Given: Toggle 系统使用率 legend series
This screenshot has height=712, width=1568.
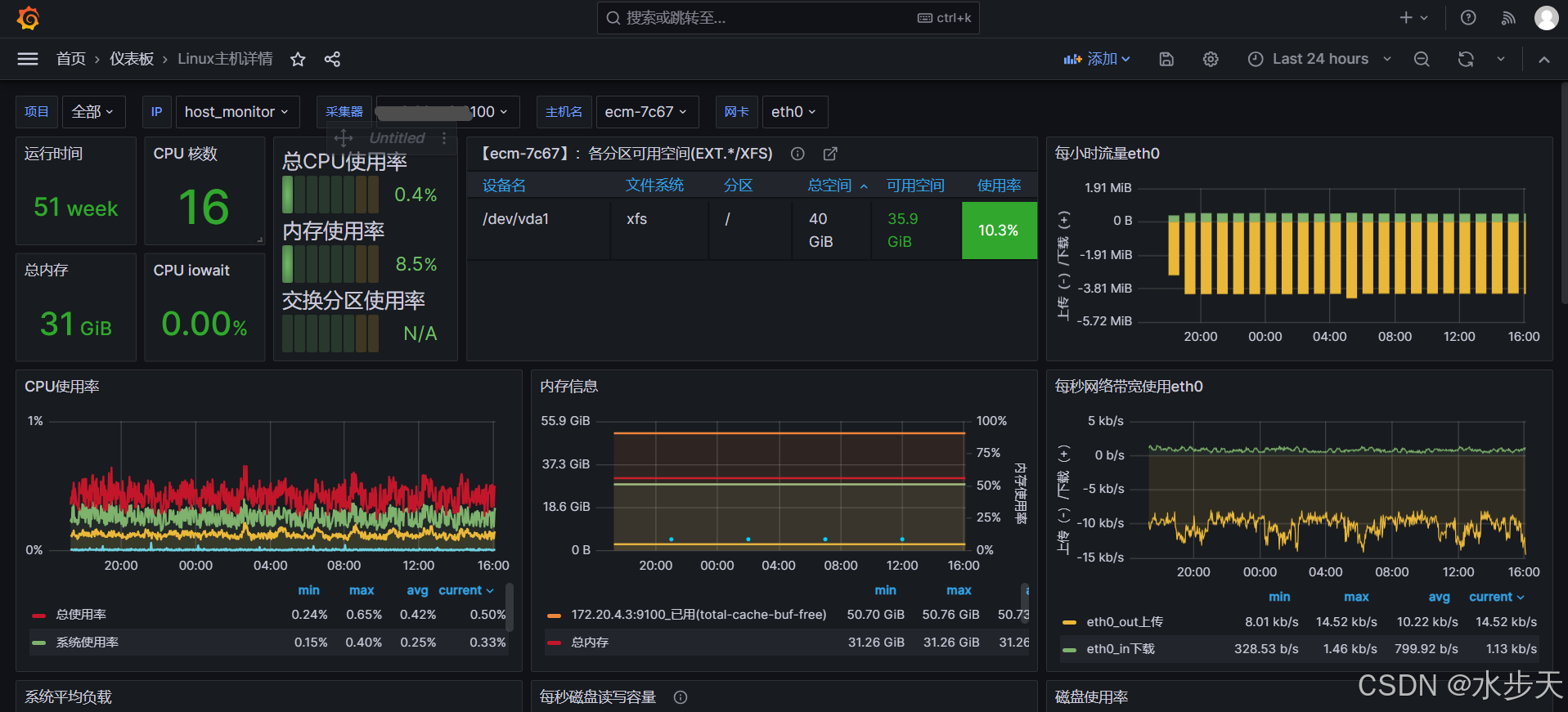Looking at the screenshot, I should pyautogui.click(x=88, y=643).
